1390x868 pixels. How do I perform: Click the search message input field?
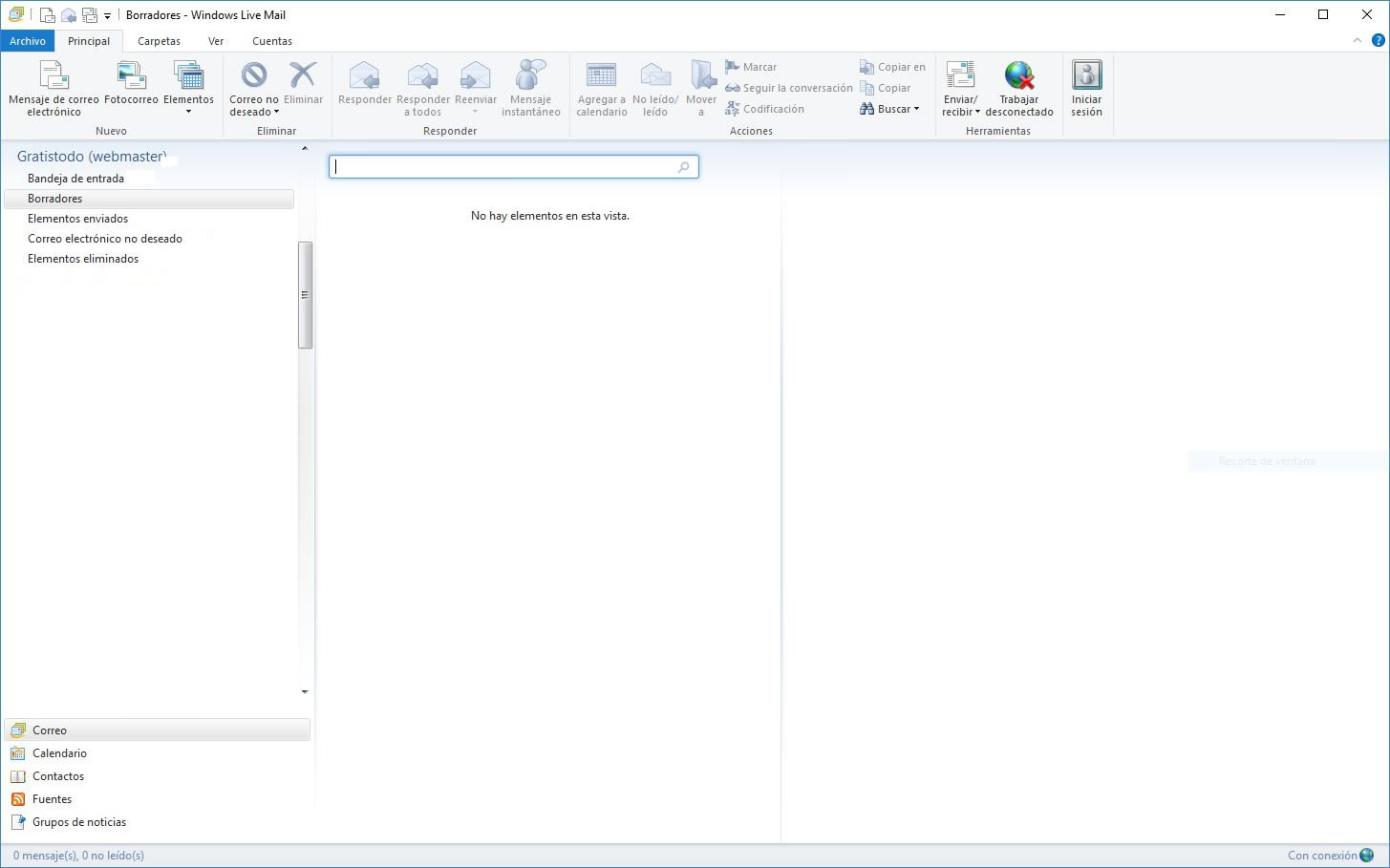514,166
